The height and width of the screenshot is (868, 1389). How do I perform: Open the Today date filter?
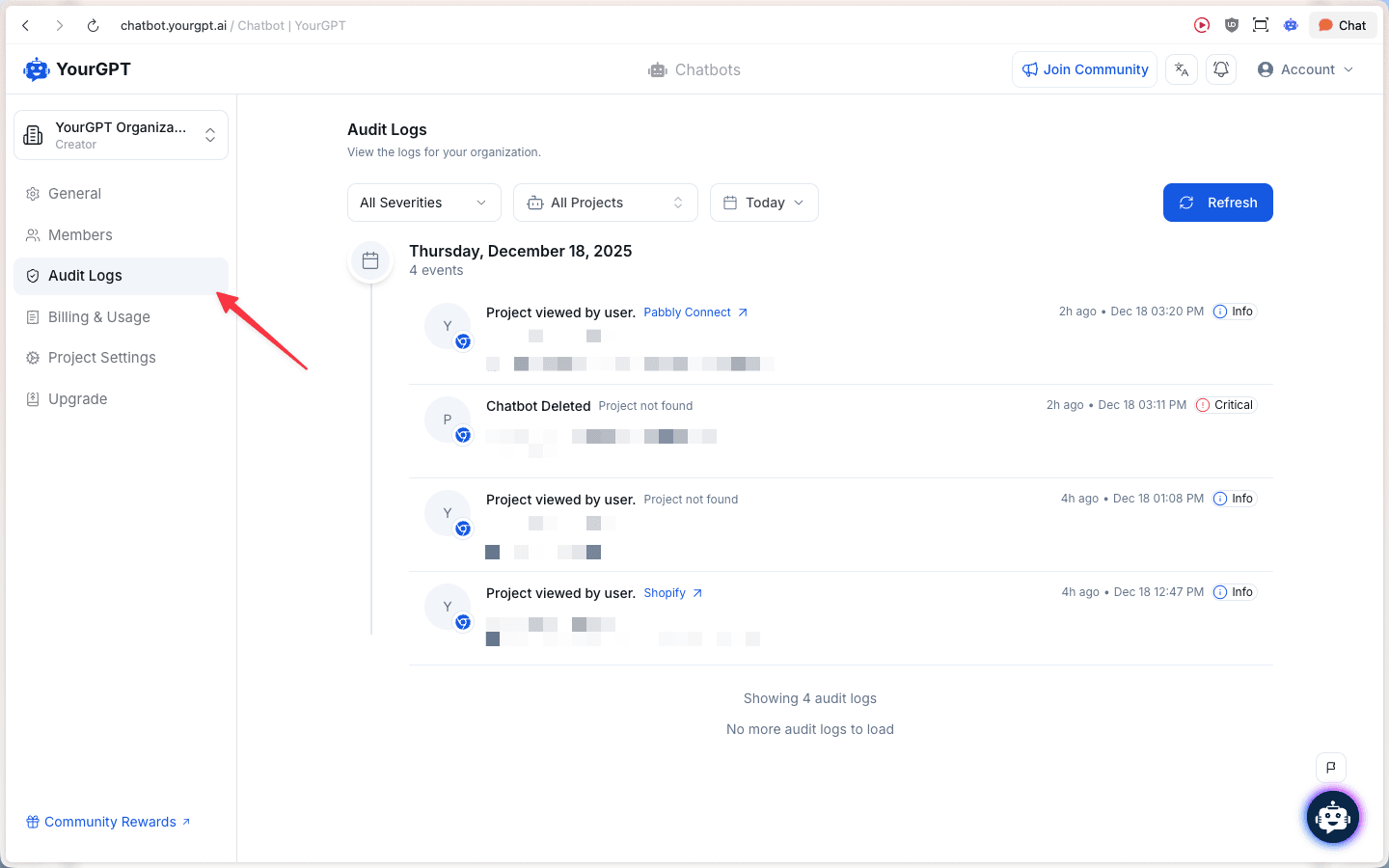pos(764,203)
